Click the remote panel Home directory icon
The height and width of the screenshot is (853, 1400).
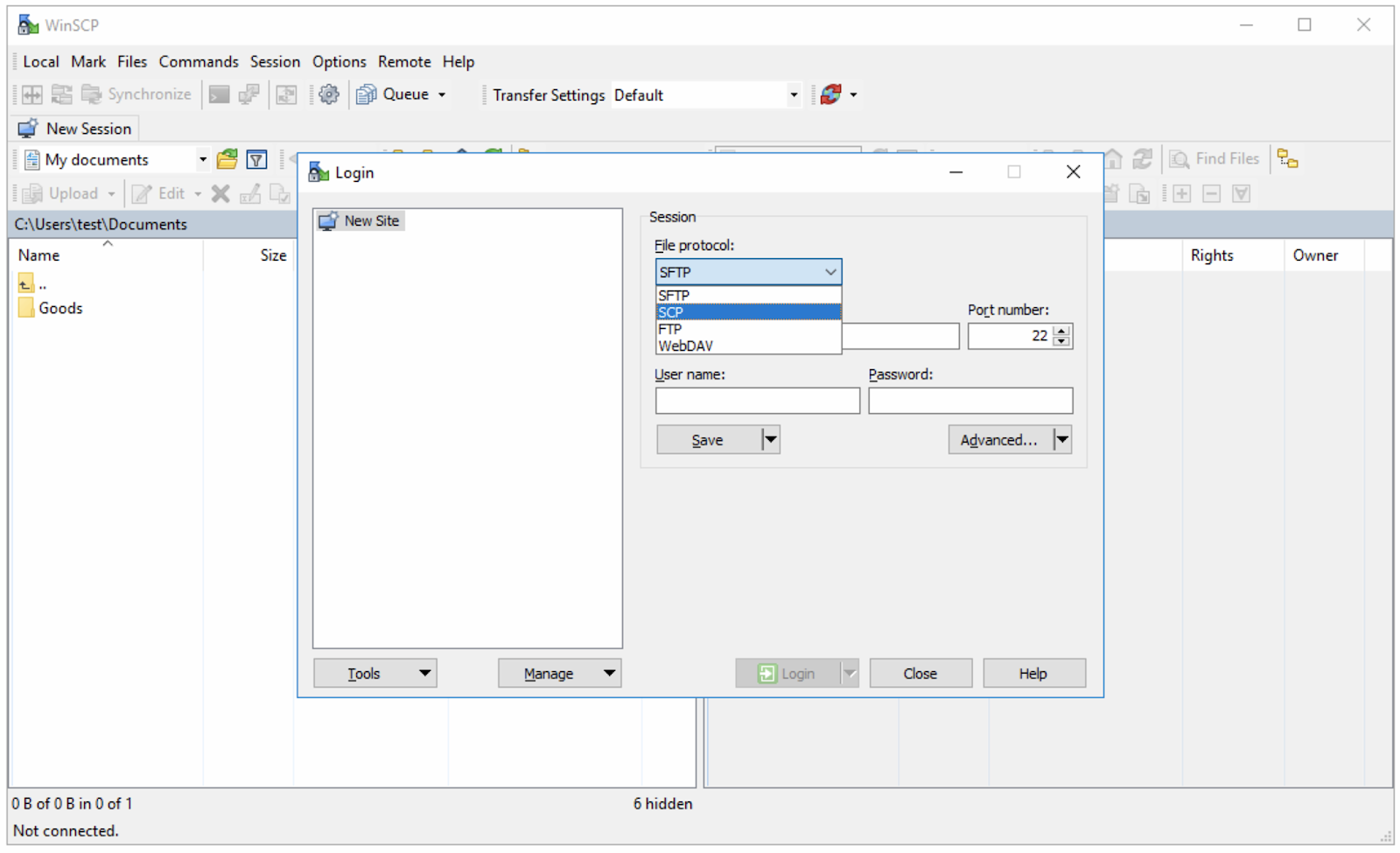point(1113,159)
